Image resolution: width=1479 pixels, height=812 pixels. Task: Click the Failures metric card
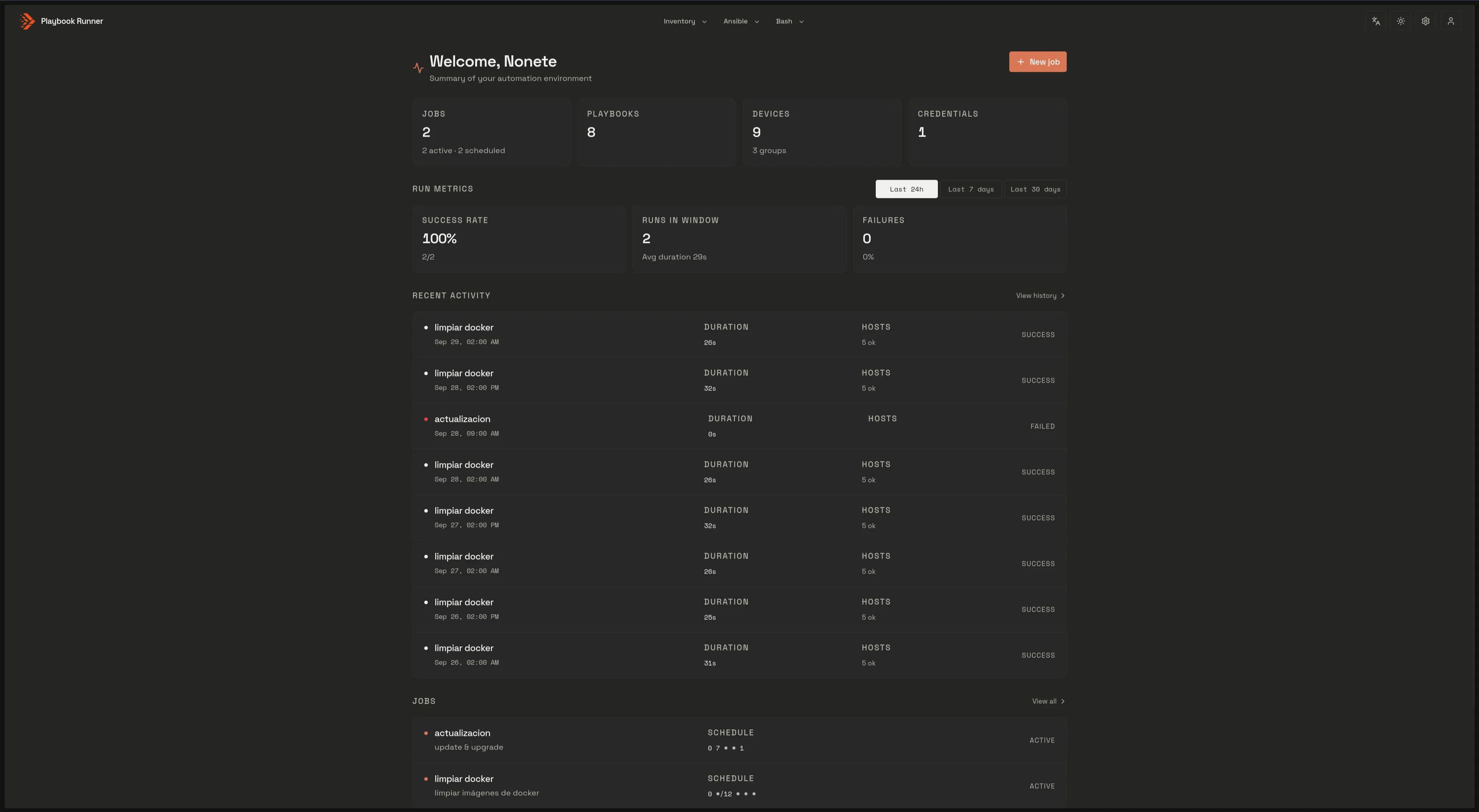pos(959,239)
